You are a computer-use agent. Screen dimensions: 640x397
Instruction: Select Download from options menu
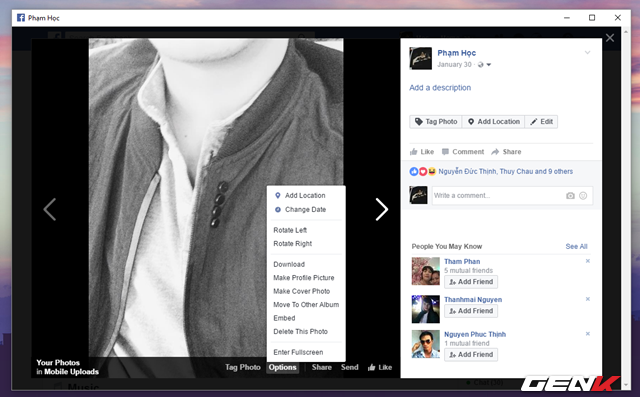(x=289, y=264)
